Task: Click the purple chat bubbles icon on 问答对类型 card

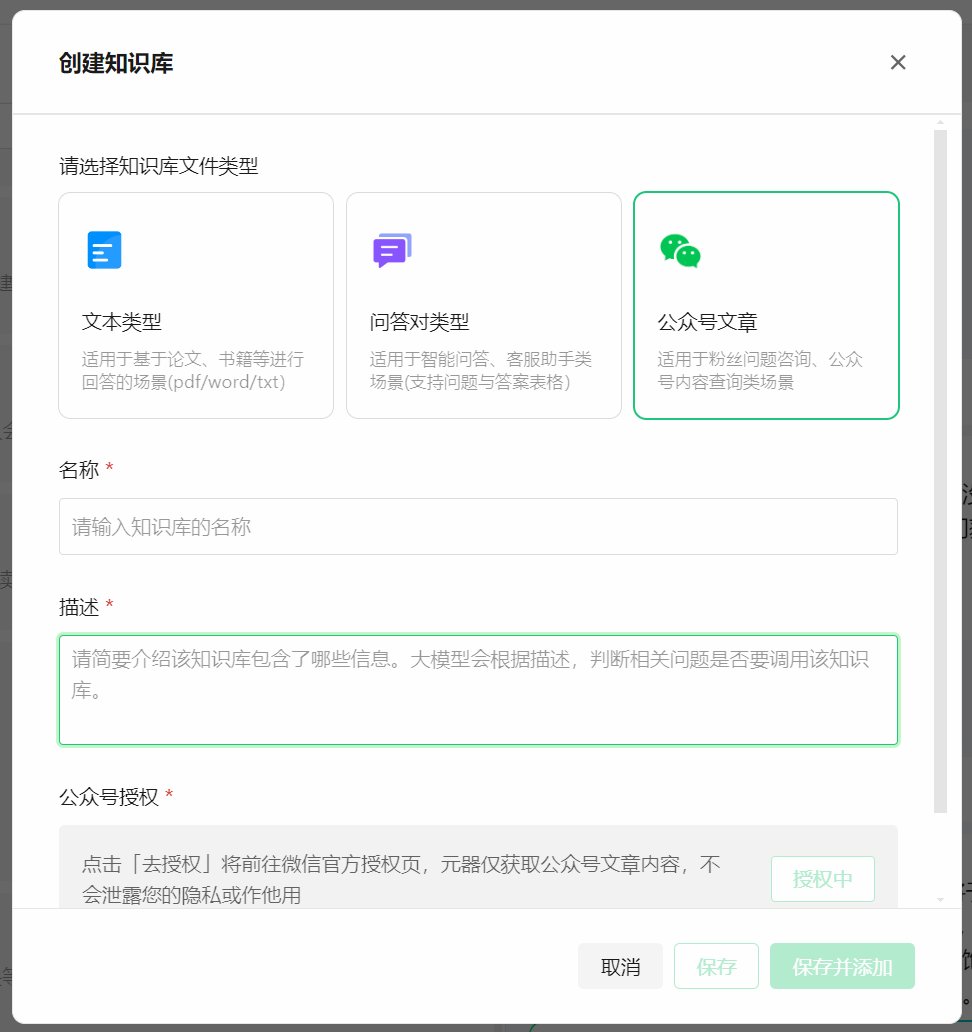Action: click(x=391, y=249)
